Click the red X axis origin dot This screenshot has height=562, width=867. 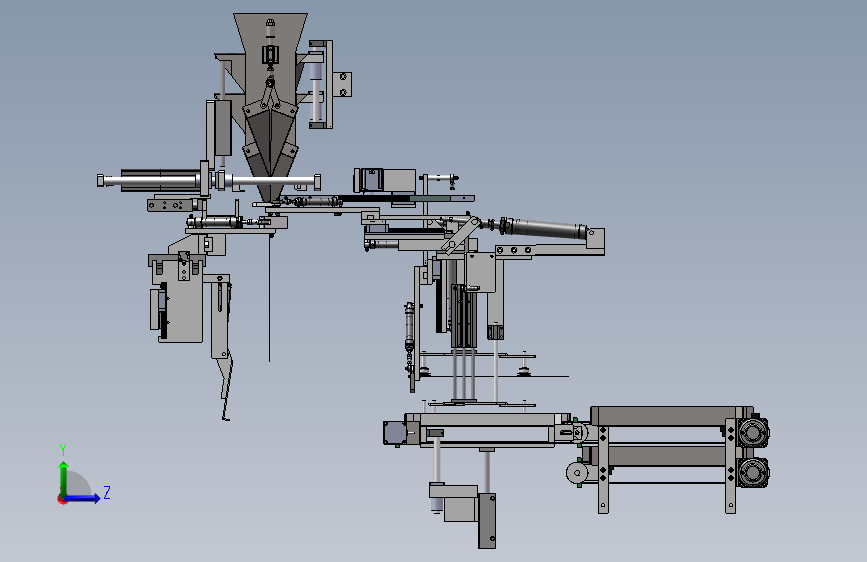click(62, 499)
